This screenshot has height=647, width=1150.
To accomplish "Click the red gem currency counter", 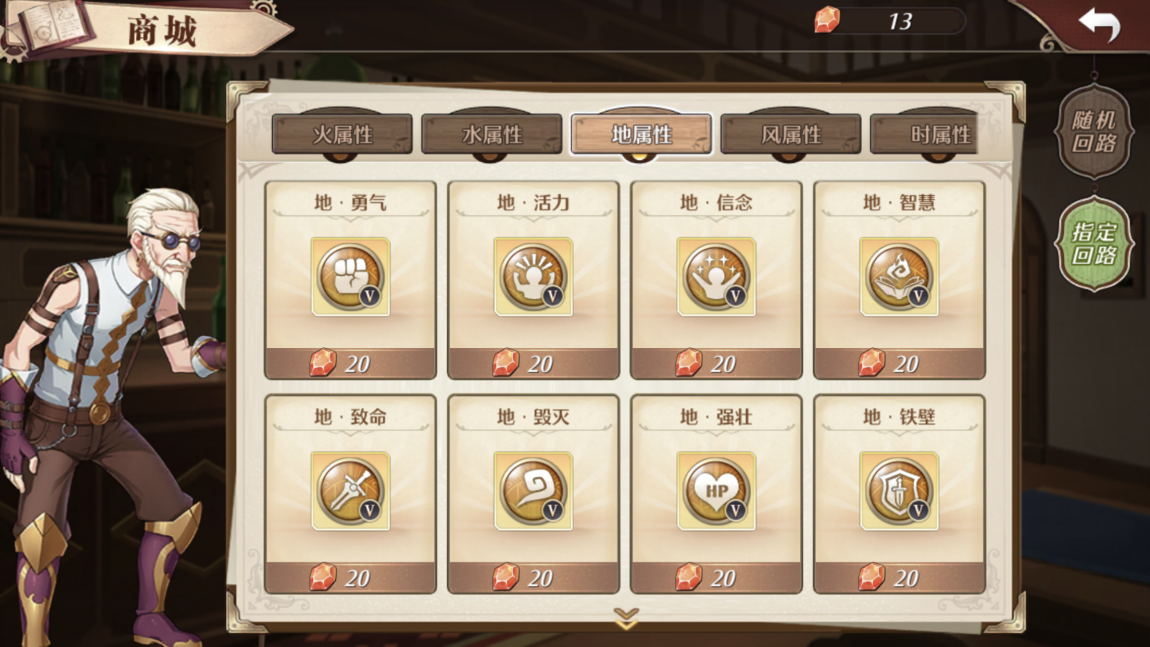I will [x=890, y=21].
